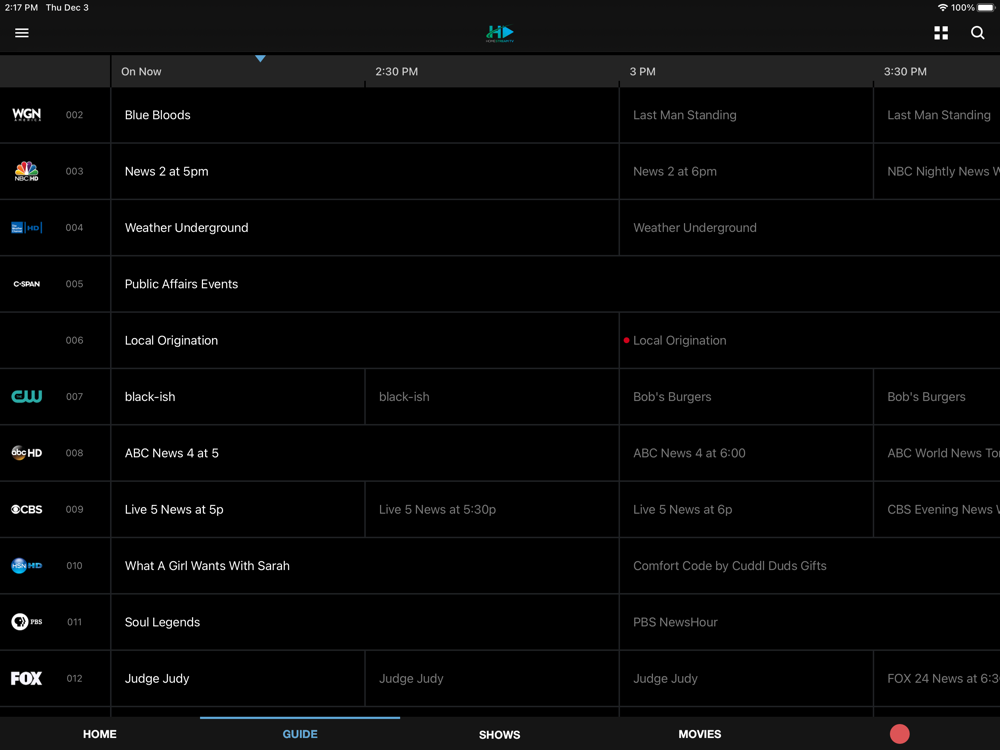Open Last Man Standing at 3:30 PM

pos(937,115)
